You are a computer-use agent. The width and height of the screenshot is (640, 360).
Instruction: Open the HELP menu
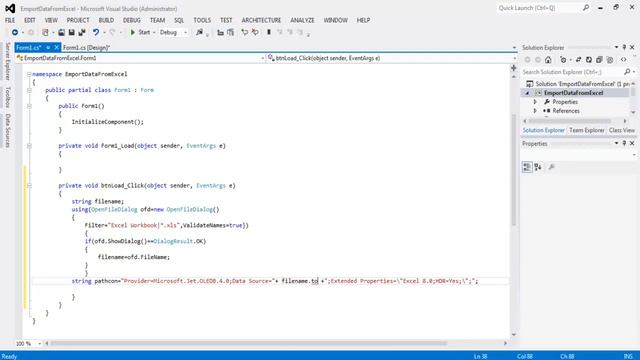pyautogui.click(x=363, y=20)
